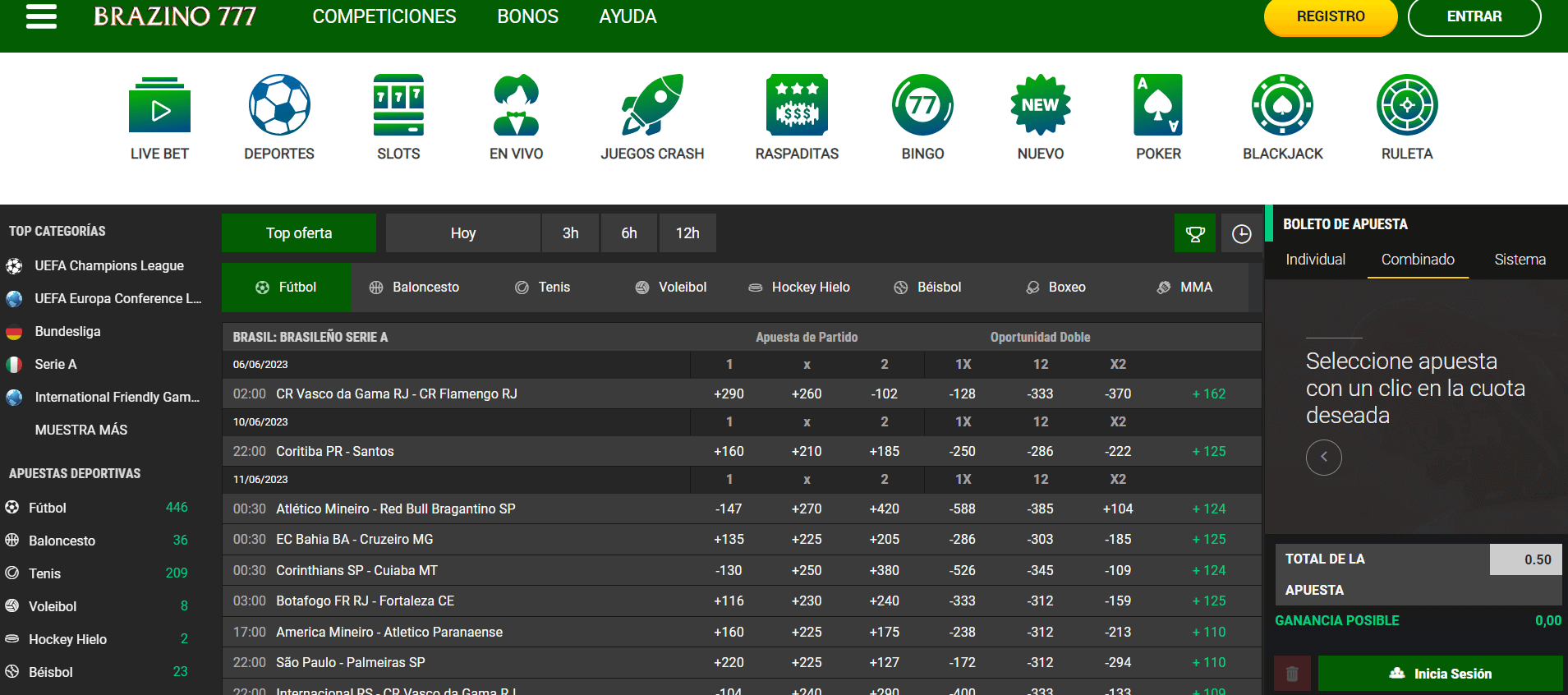Select the 3h time filter
Screen dimensions: 1568x695
pyautogui.click(x=571, y=233)
